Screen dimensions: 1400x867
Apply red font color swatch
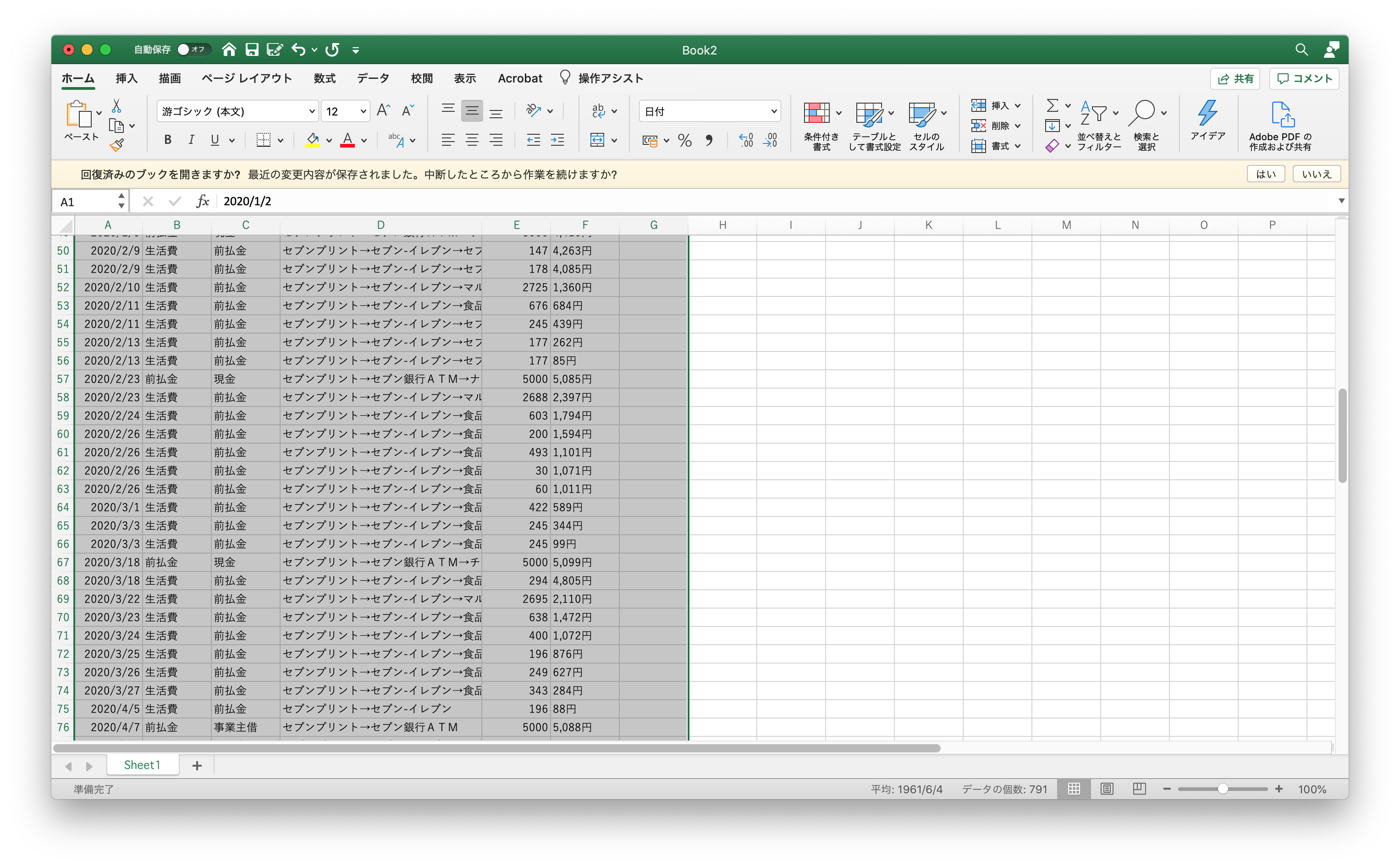(x=347, y=140)
